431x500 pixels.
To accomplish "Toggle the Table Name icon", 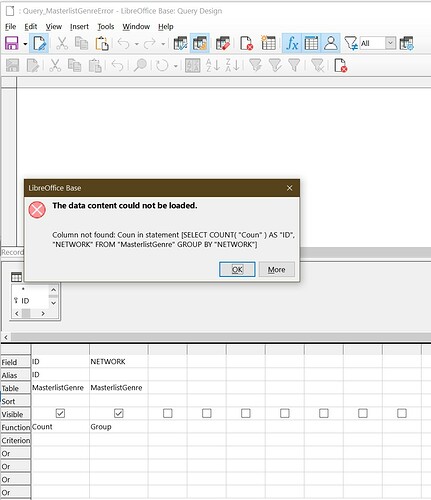I will tap(311, 43).
